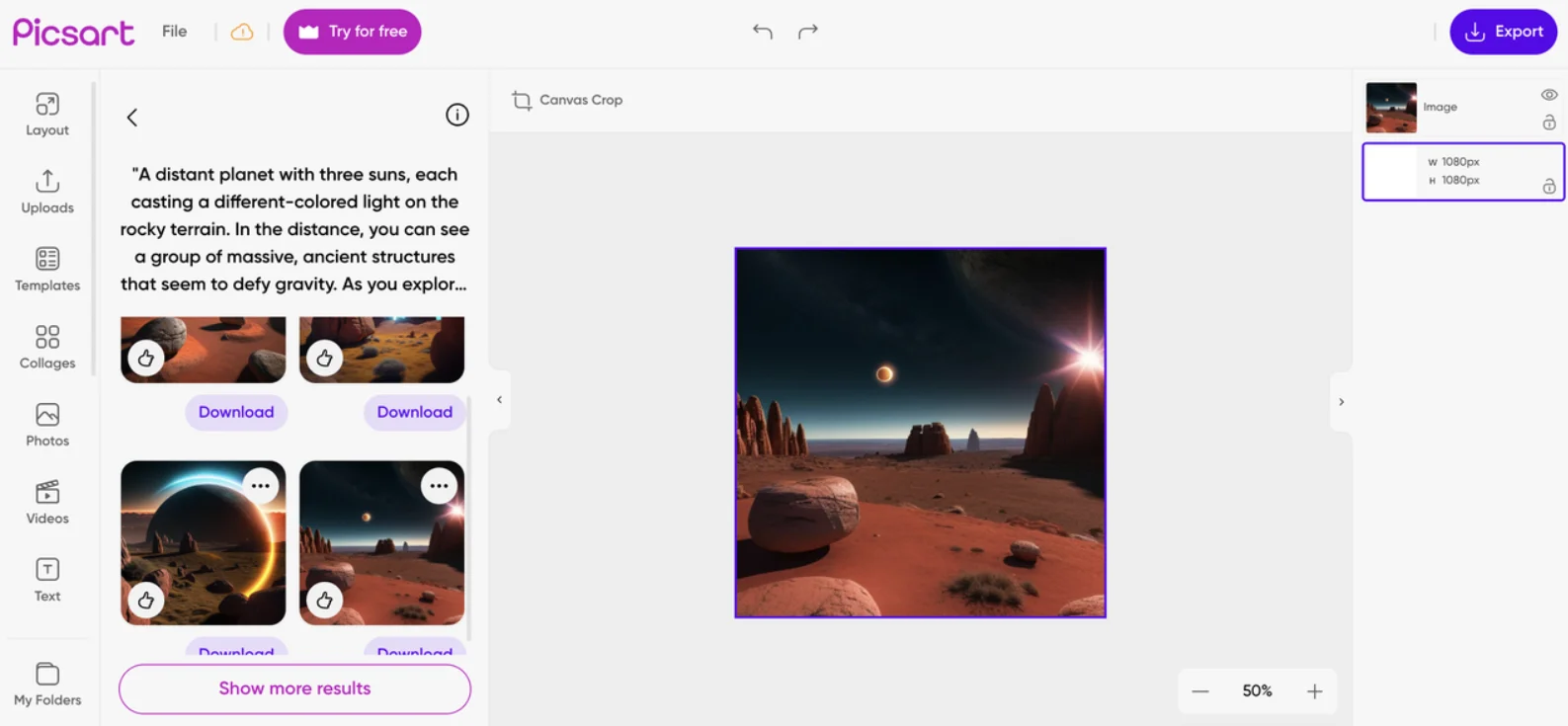
Task: Collapse the left results panel
Action: (500, 400)
